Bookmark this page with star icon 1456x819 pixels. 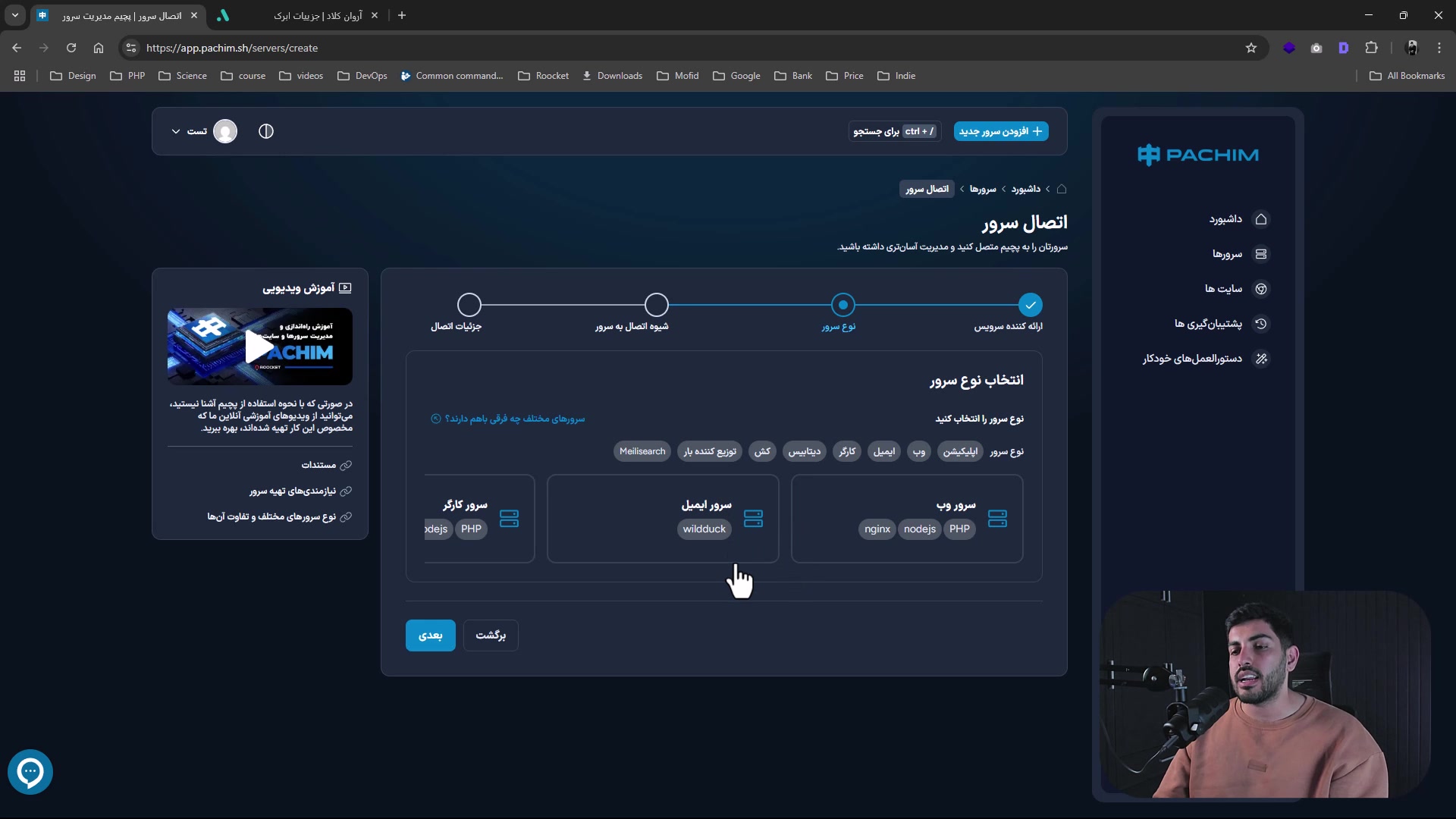coord(1251,48)
